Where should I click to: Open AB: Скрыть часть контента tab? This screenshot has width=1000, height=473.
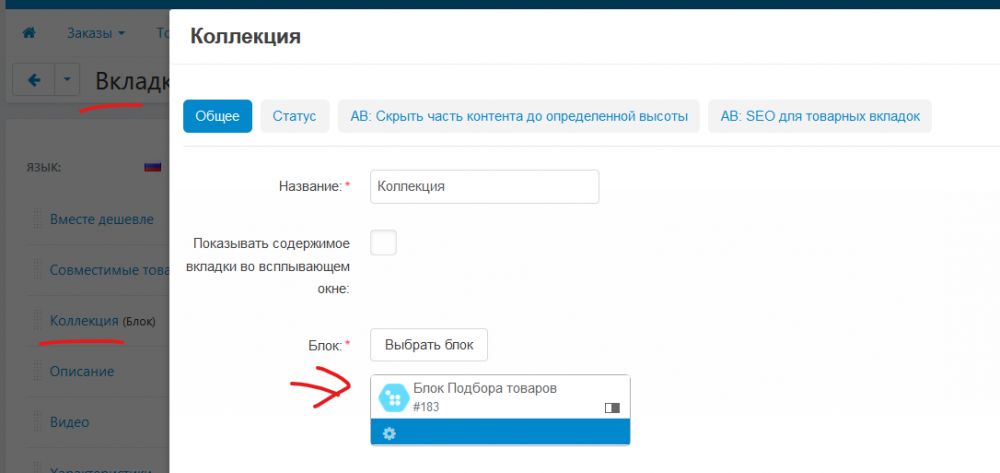(x=518, y=116)
